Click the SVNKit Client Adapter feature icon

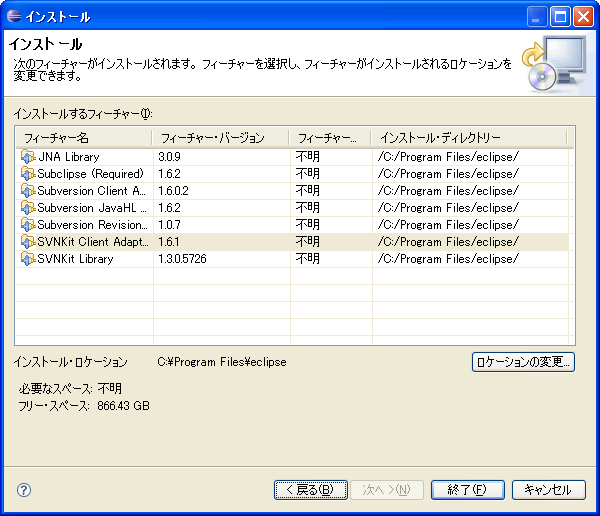(28, 242)
